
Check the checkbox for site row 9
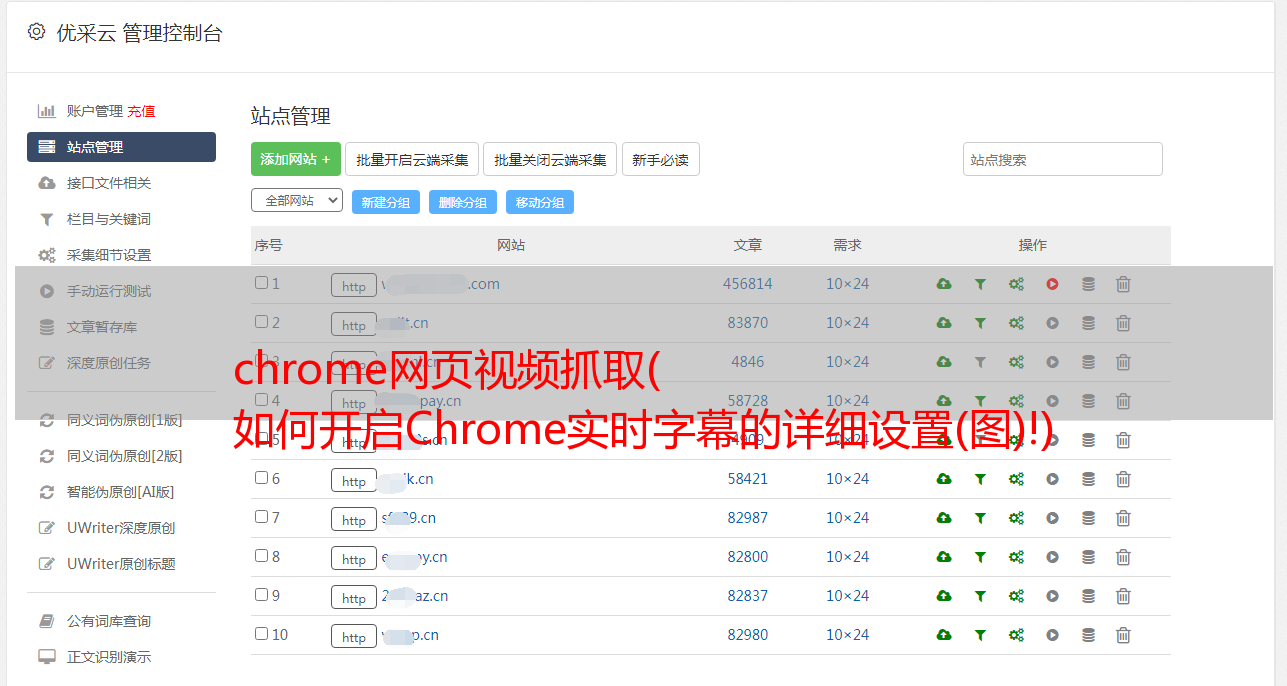261,595
